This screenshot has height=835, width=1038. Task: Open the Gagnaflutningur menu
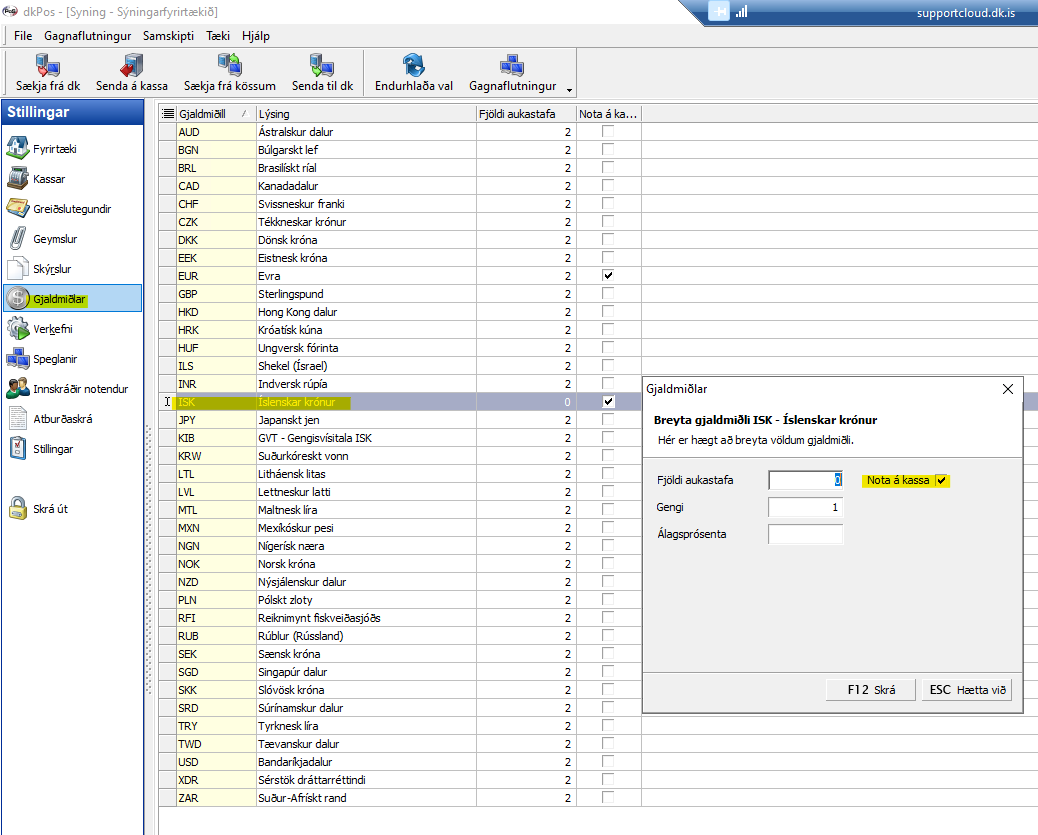pyautogui.click(x=88, y=35)
